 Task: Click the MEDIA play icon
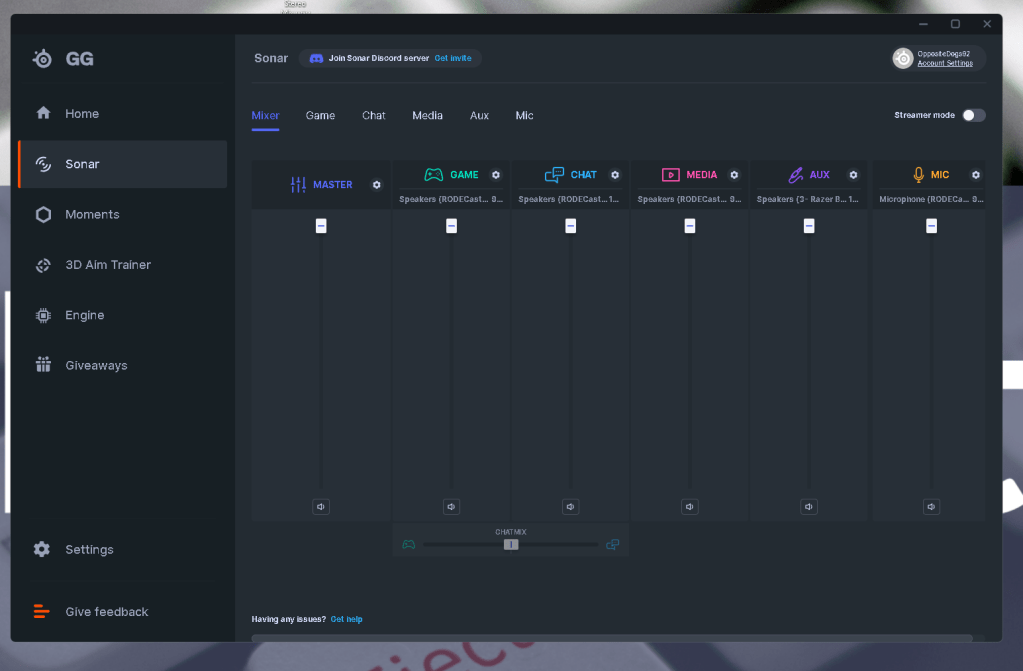pyautogui.click(x=671, y=175)
